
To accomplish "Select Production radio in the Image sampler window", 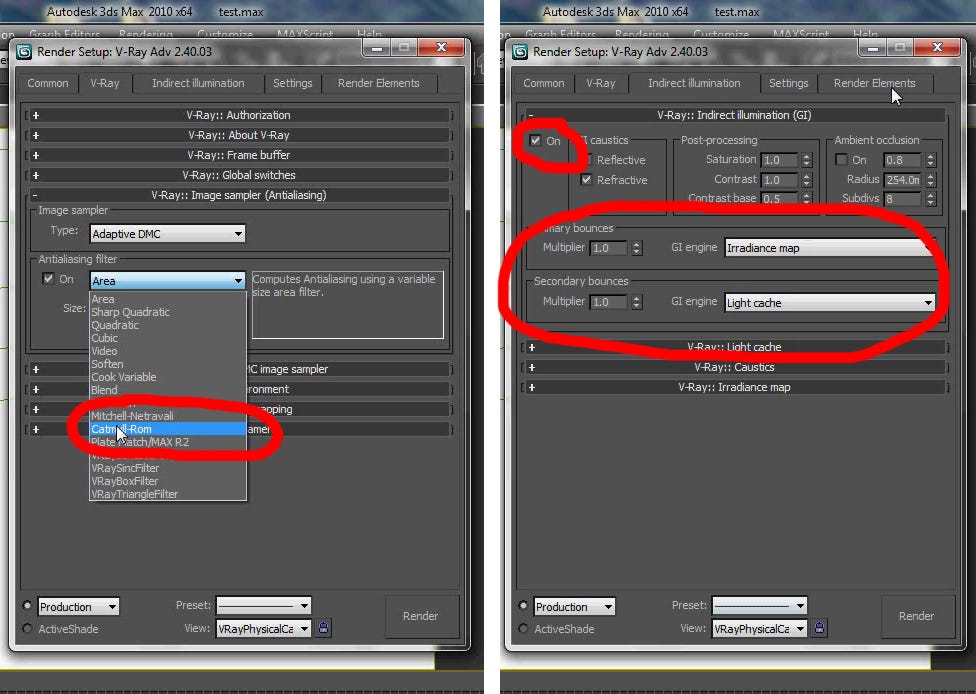I will pos(27,605).
